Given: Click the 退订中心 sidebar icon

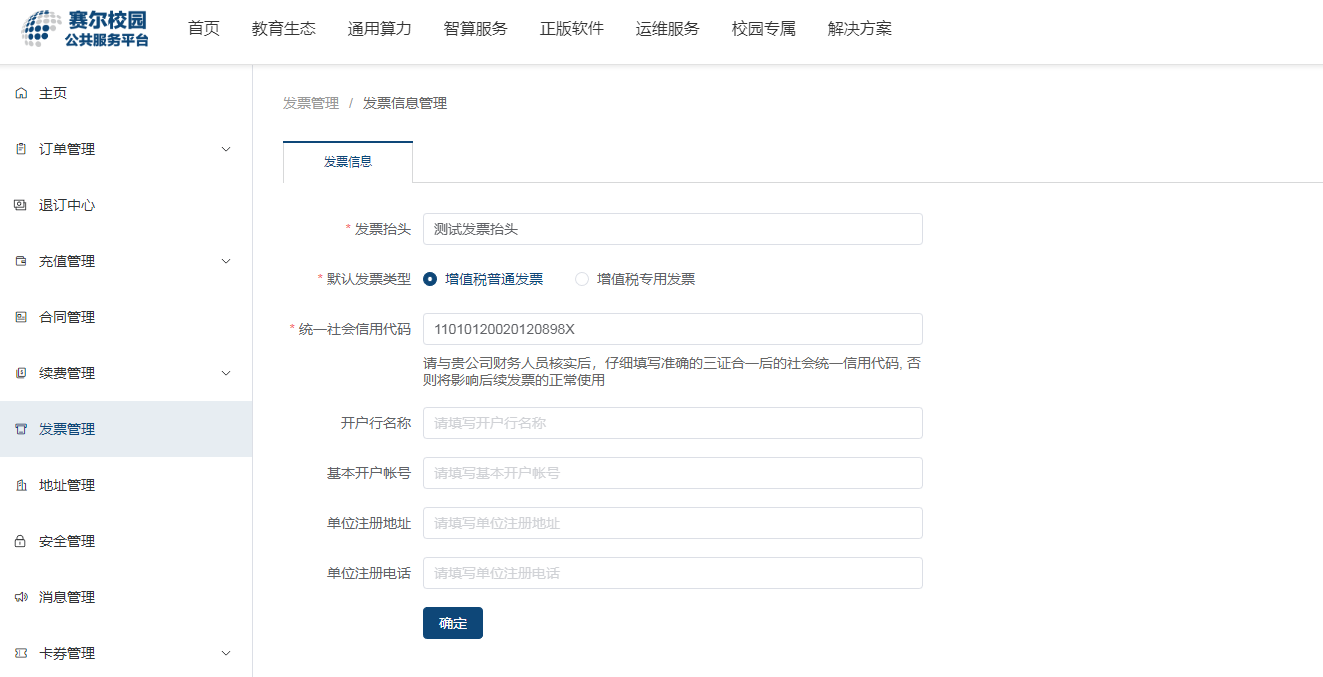Looking at the screenshot, I should 21,205.
